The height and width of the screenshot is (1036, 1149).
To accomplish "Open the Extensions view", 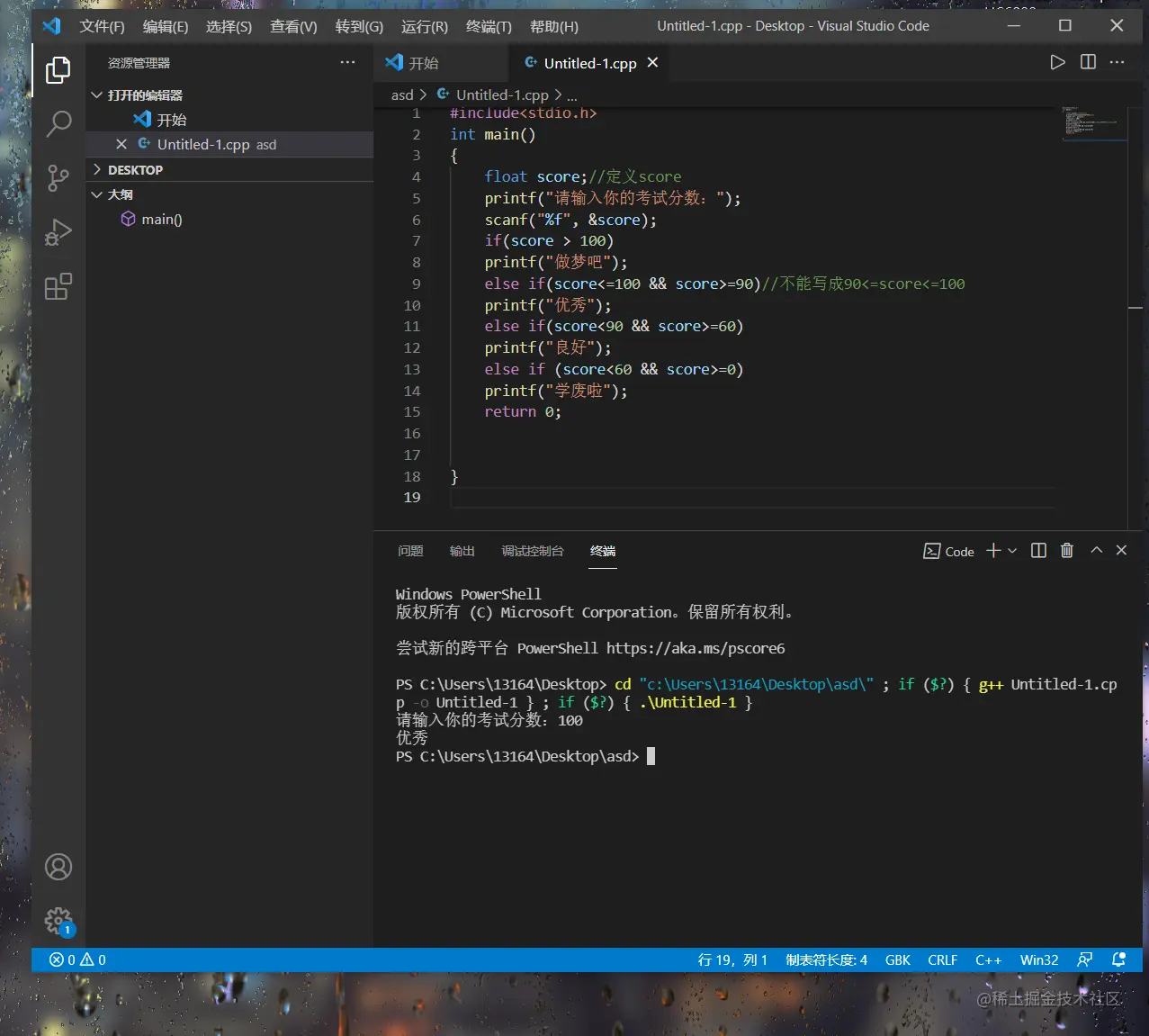I will coord(58,287).
